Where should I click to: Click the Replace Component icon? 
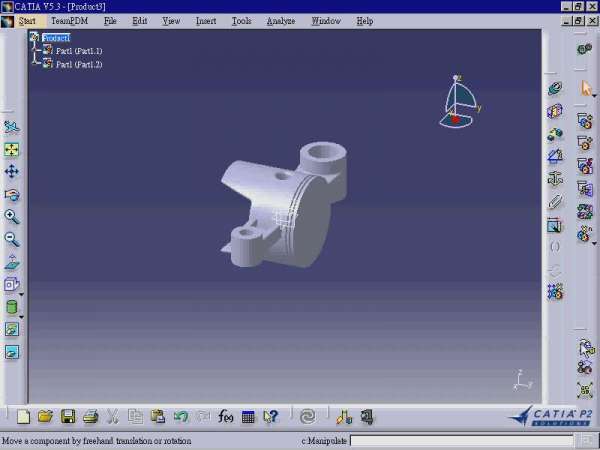[585, 212]
